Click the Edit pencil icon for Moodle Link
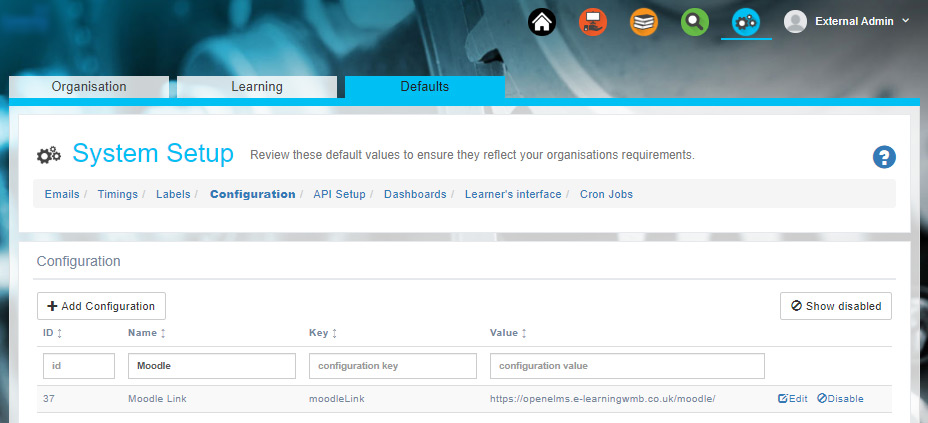928x423 pixels. tap(782, 399)
